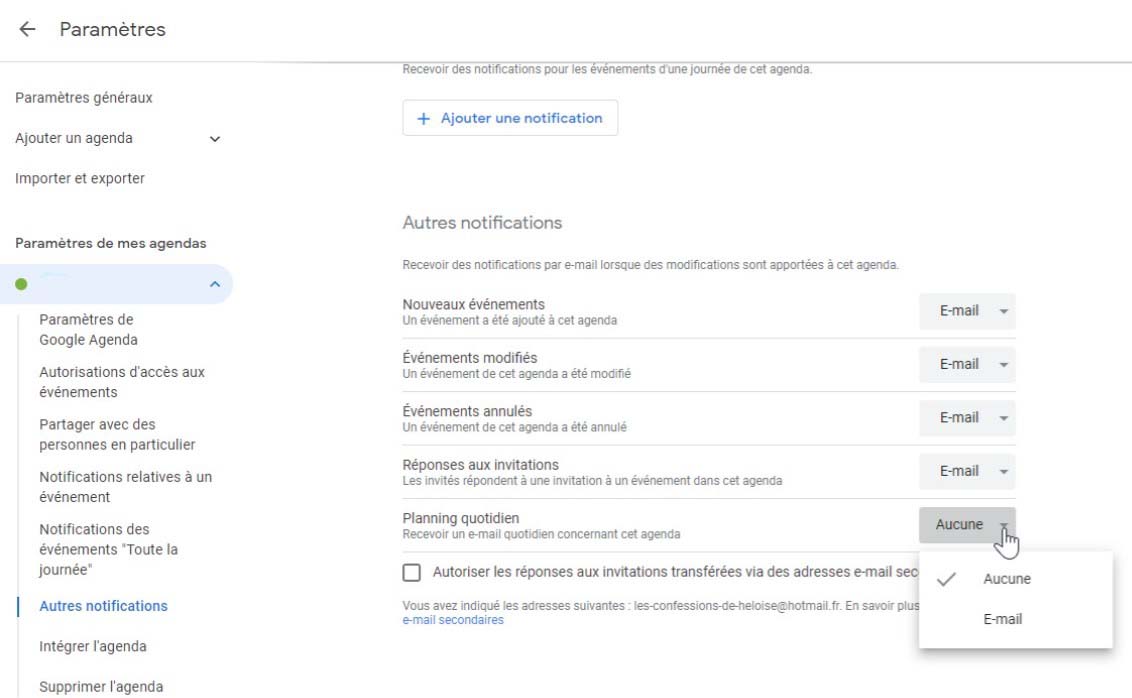Open the Réponses aux invitations E-mail dropdown
The height and width of the screenshot is (698, 1132).
click(x=967, y=471)
